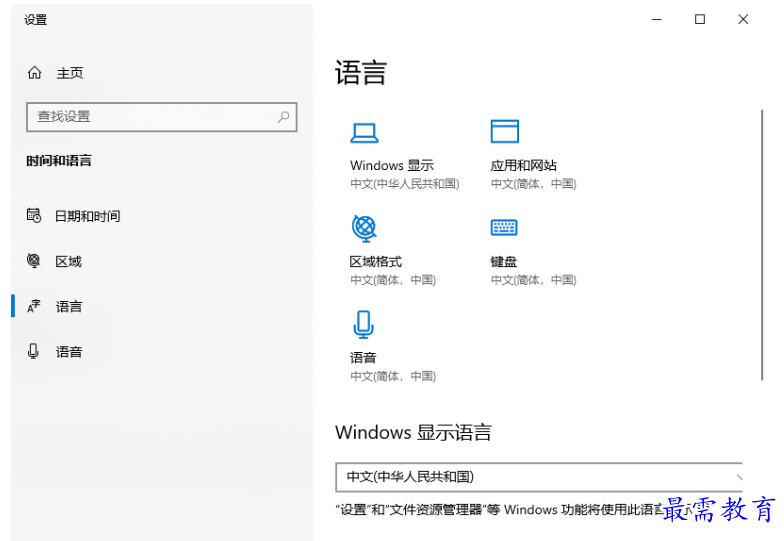Click the 语音 microphone icon in sidebar
The height and width of the screenshot is (541, 784).
pos(34,352)
